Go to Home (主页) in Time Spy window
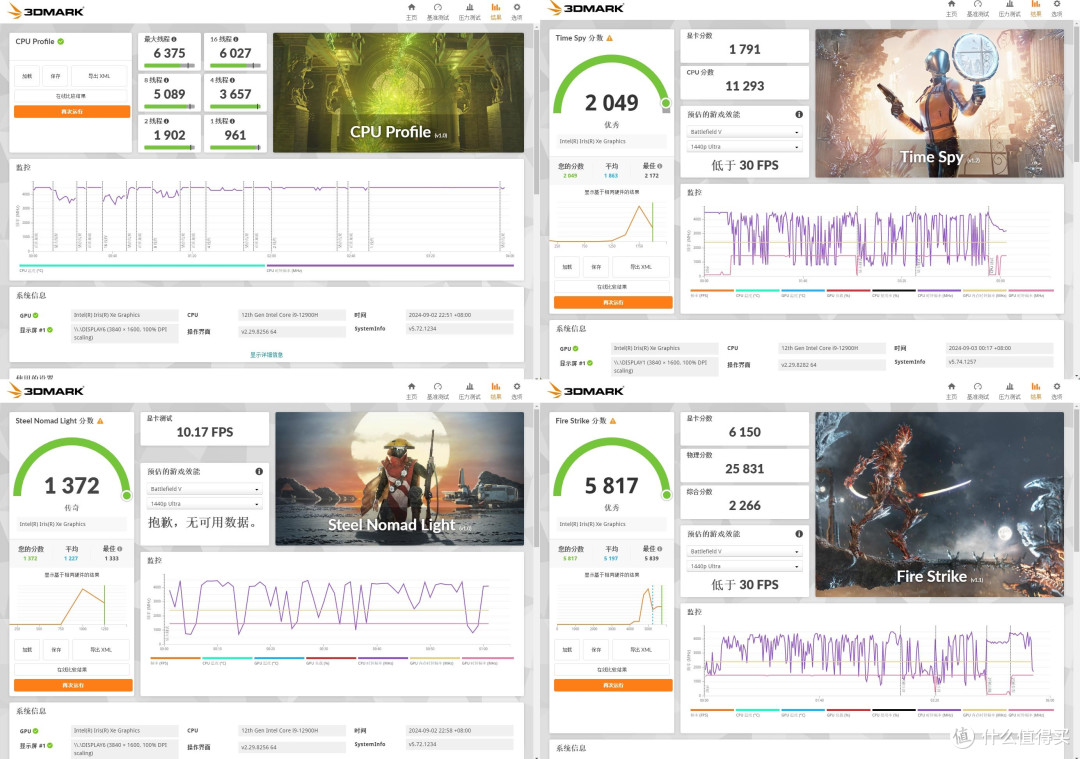This screenshot has width=1080, height=759. [951, 8]
